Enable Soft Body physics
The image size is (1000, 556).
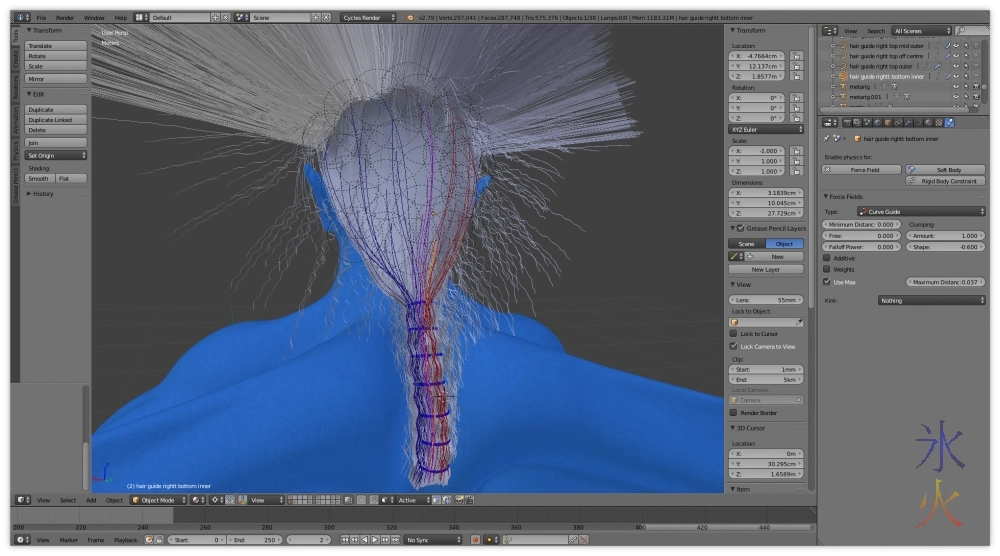point(946,170)
